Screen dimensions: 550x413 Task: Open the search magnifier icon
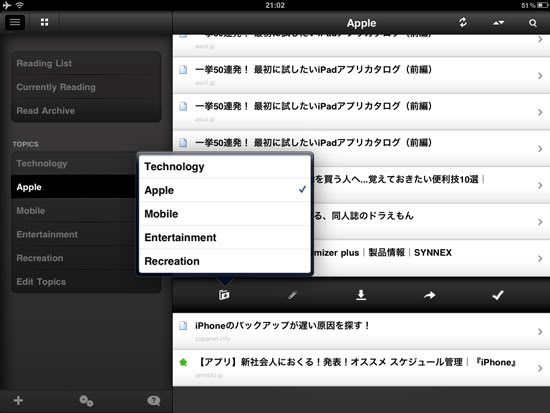pos(532,23)
